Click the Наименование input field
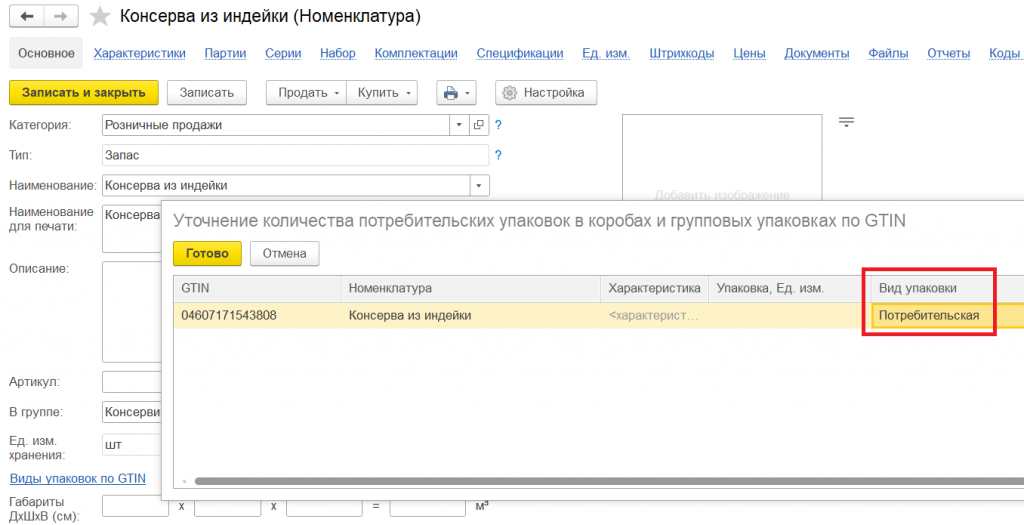Viewport: 1024px width, 525px height. click(286, 185)
